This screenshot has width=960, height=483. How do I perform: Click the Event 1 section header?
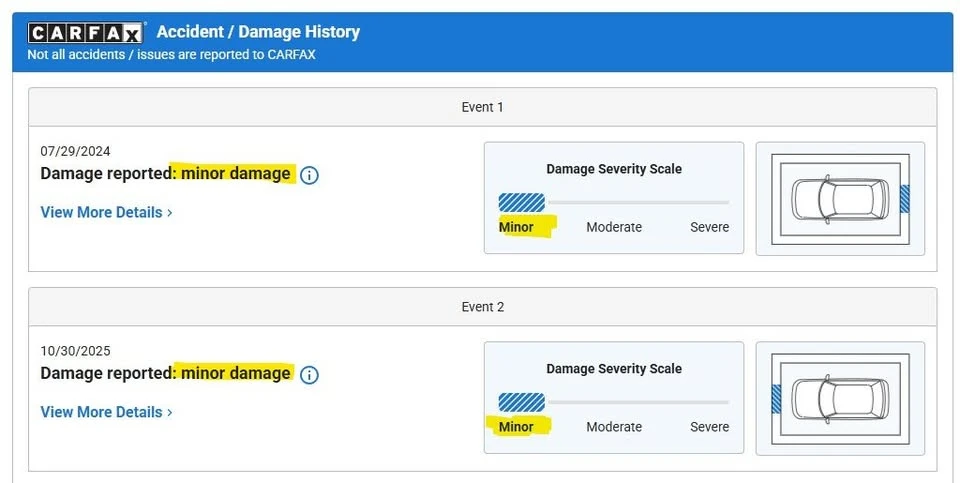pyautogui.click(x=482, y=107)
